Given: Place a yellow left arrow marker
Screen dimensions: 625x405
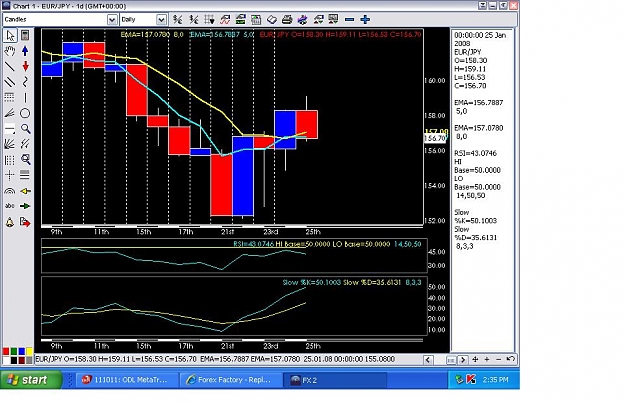Looking at the screenshot, I should pos(25,191).
